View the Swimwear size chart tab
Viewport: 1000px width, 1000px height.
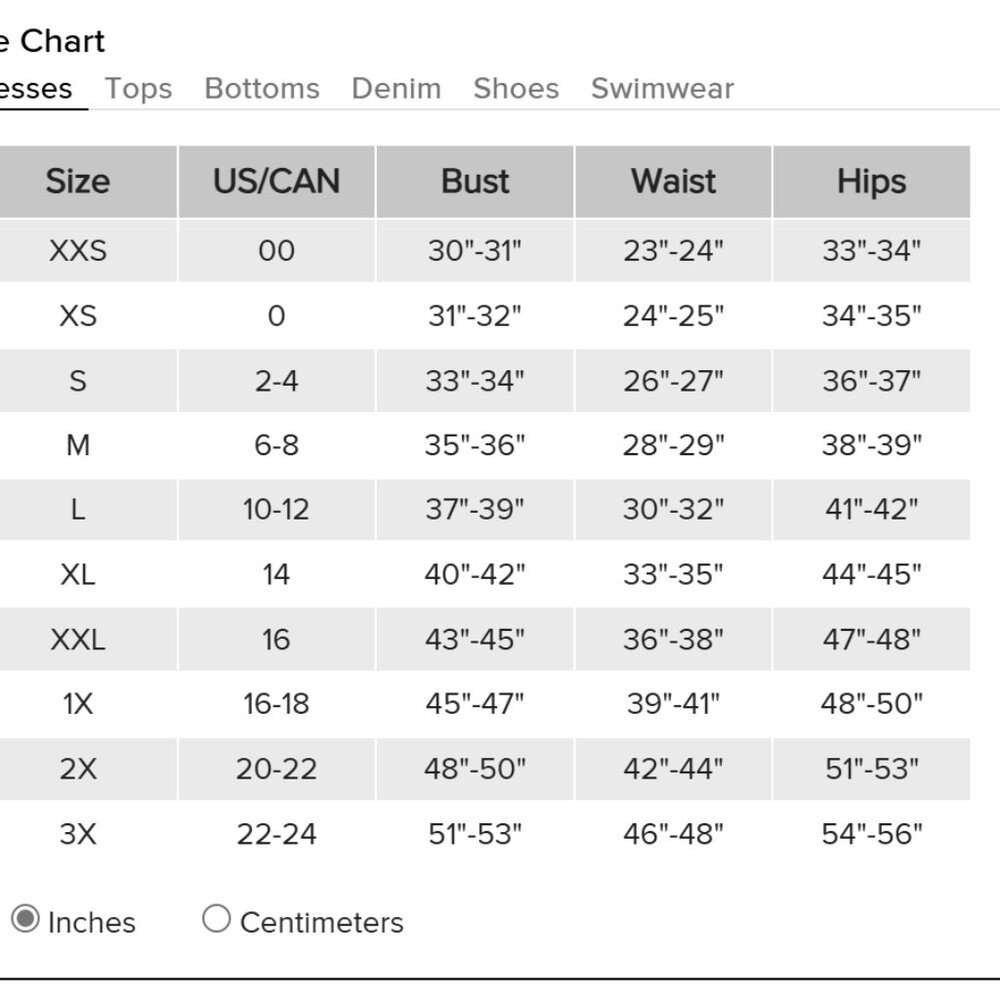coord(663,89)
